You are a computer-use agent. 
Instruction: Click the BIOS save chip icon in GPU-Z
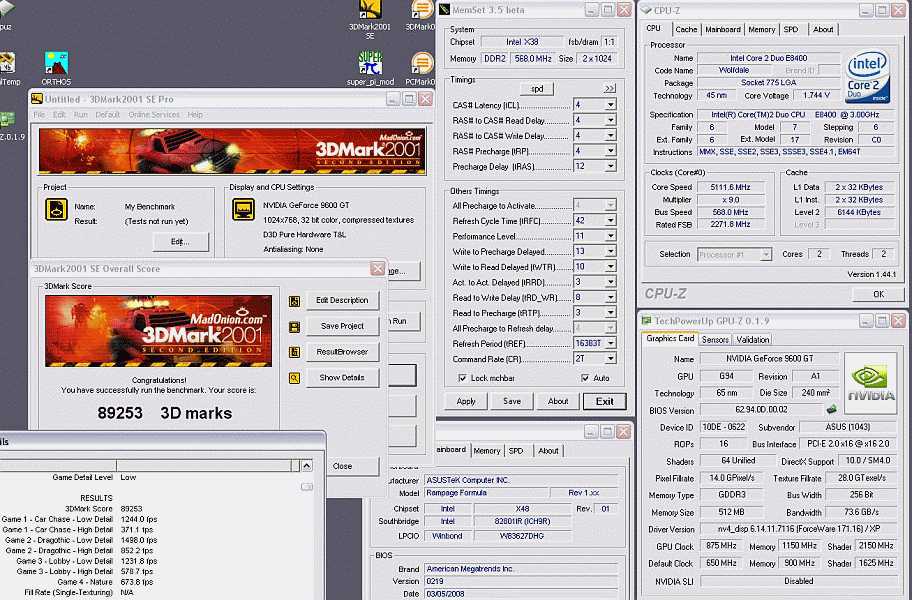[x=832, y=410]
